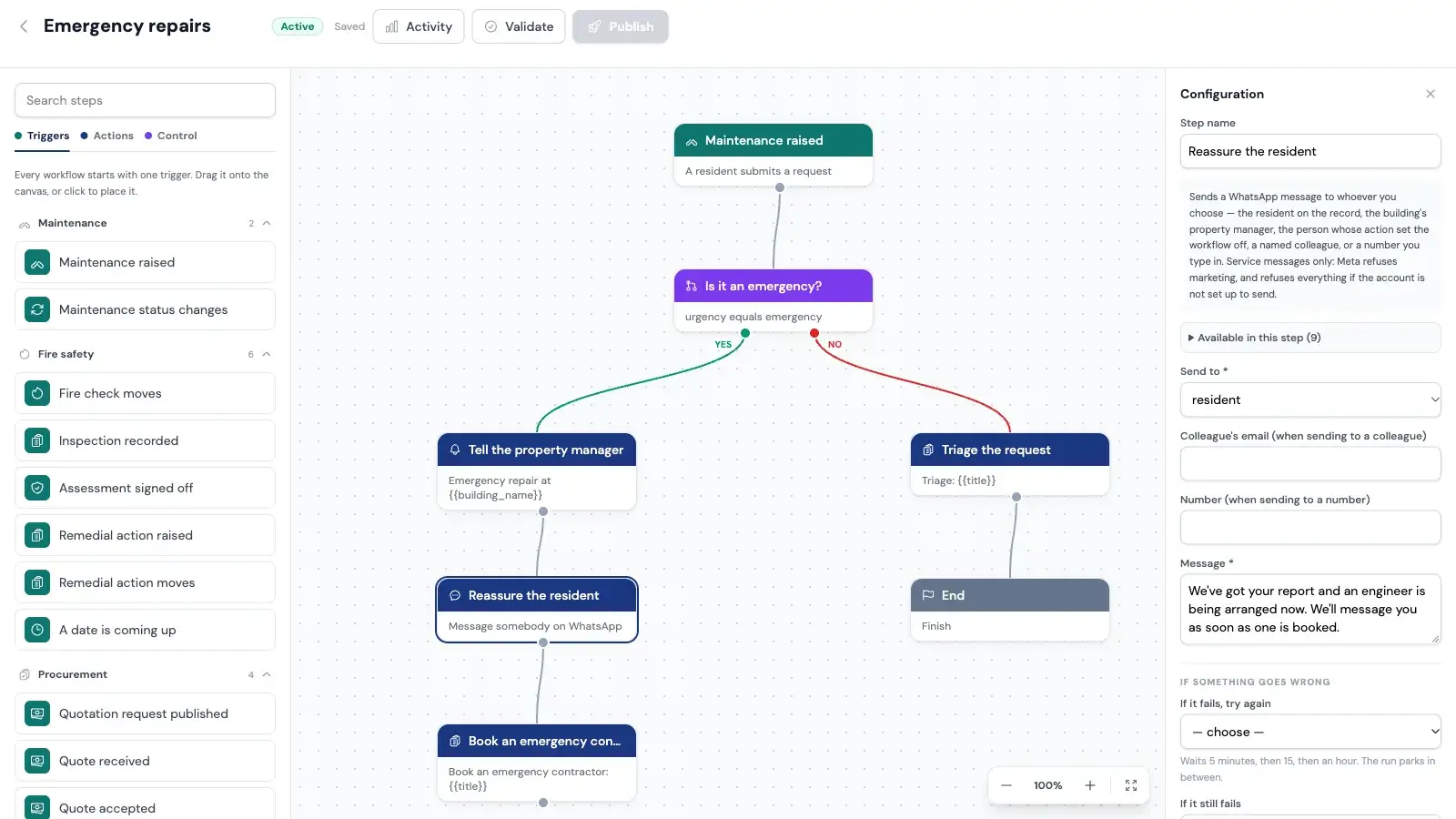
Task: Click the Remedial action raised icon
Action: pos(37,535)
